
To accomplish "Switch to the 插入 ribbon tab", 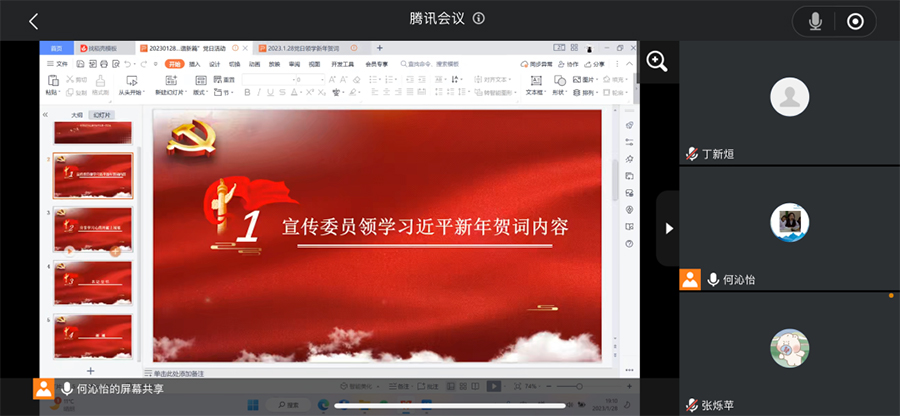I will click(x=195, y=64).
